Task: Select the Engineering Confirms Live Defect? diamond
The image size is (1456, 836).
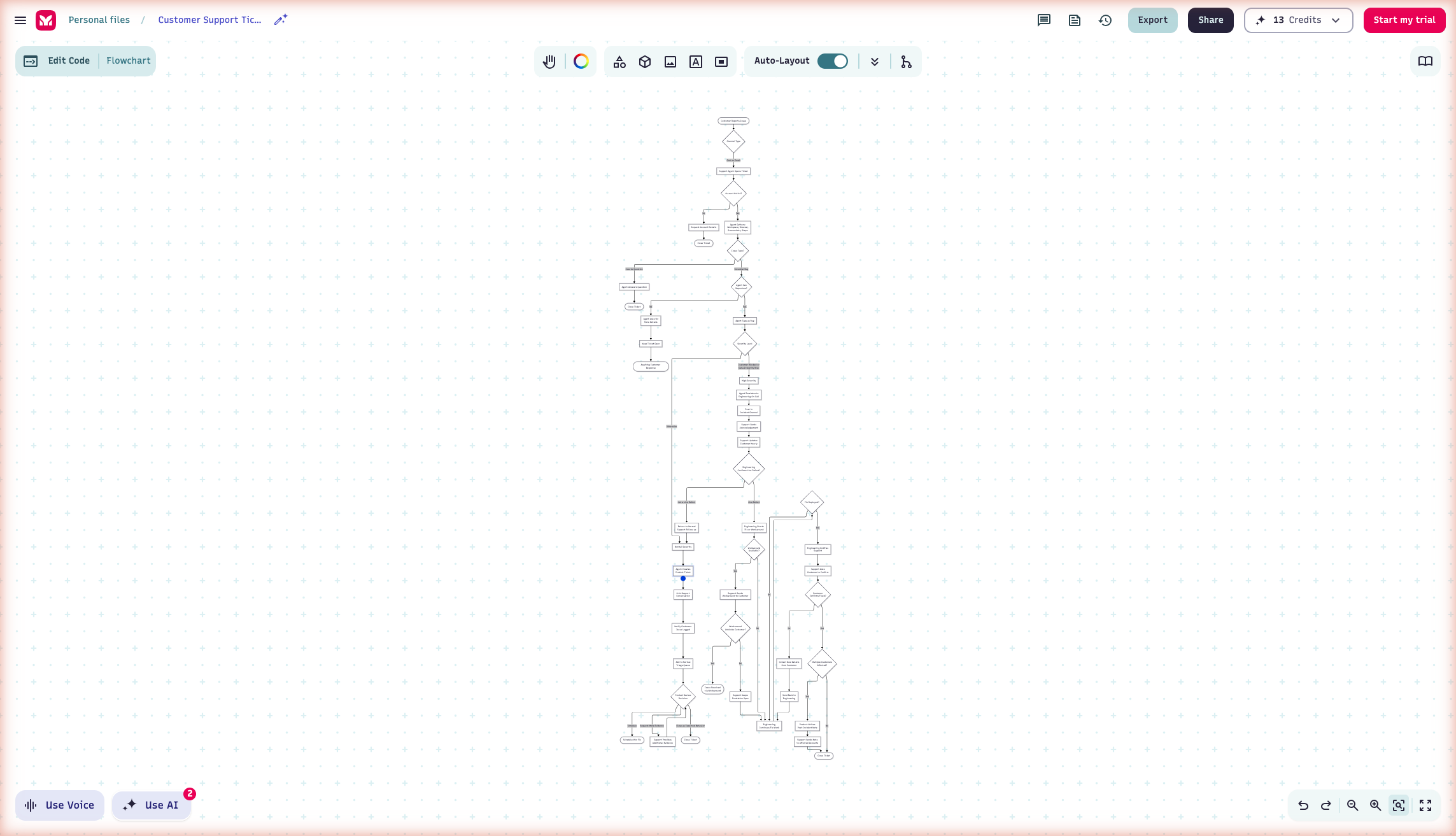Action: 749,469
